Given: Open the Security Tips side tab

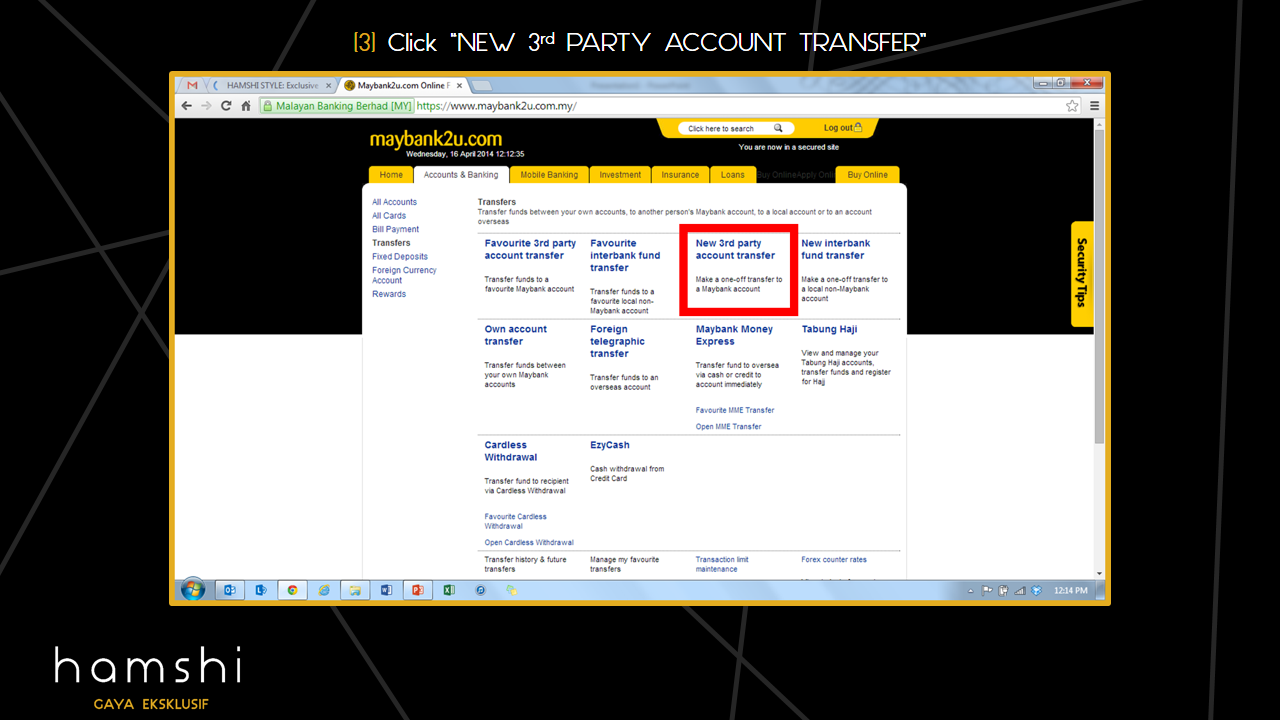Looking at the screenshot, I should tap(1081, 273).
